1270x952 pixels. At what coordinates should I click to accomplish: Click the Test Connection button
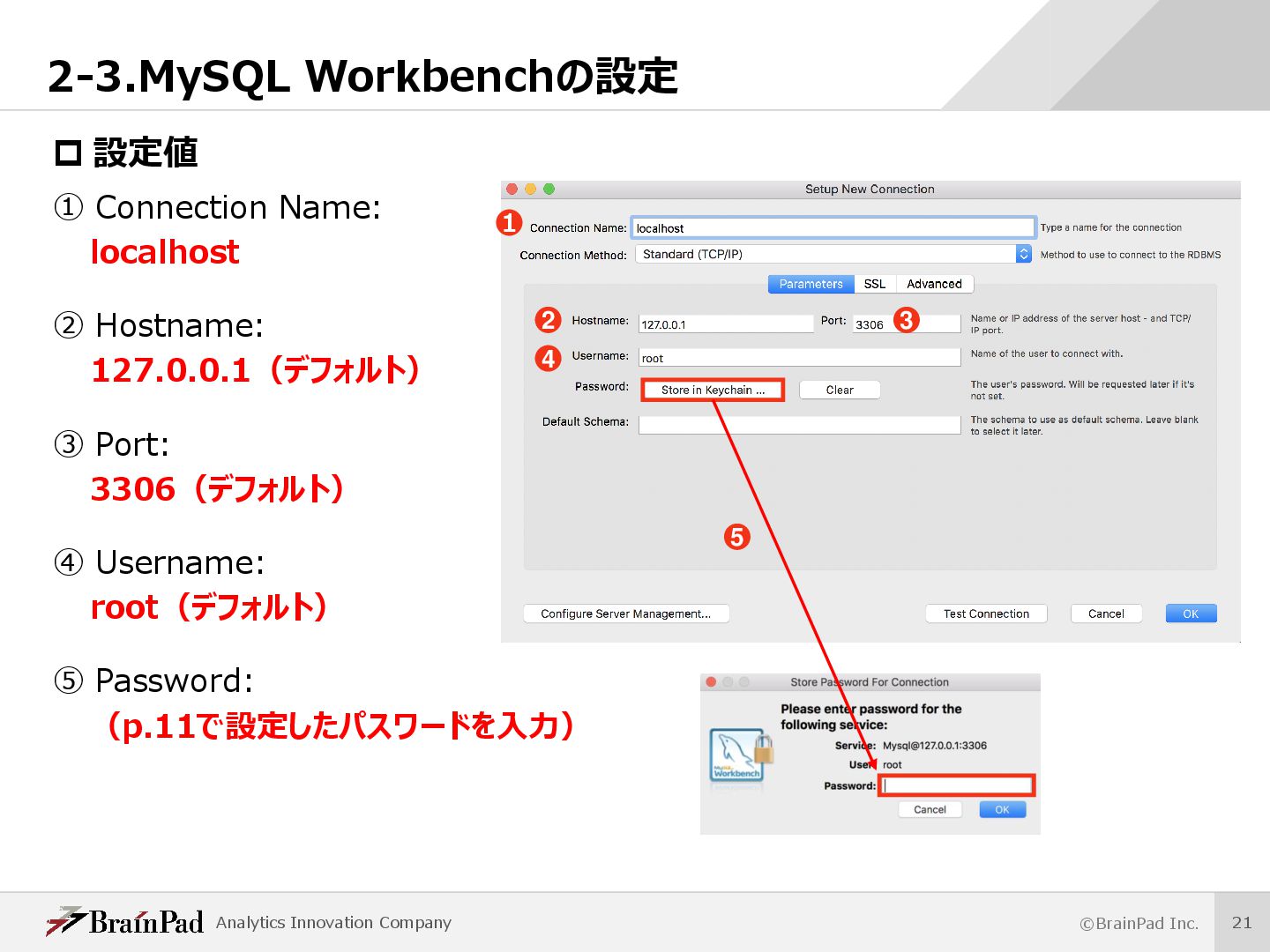click(x=986, y=614)
